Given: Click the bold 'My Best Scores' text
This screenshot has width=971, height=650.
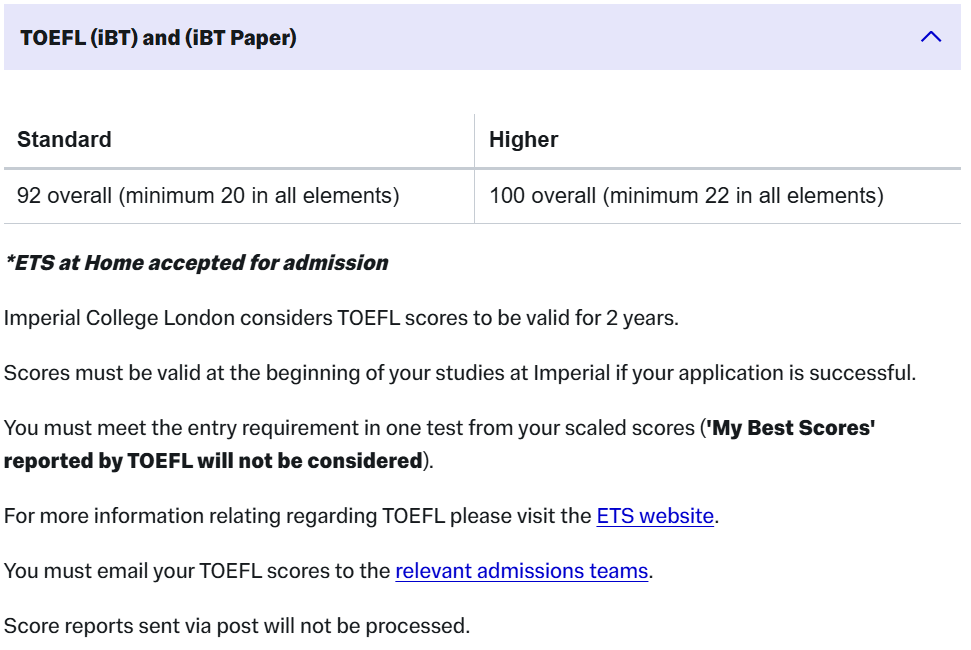Looking at the screenshot, I should point(791,428).
